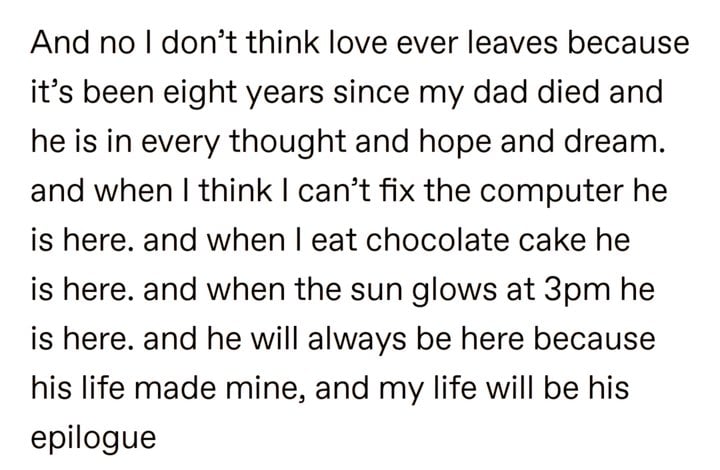Click the word "dream." ending the third line
720x470 pixels.
tap(614, 141)
